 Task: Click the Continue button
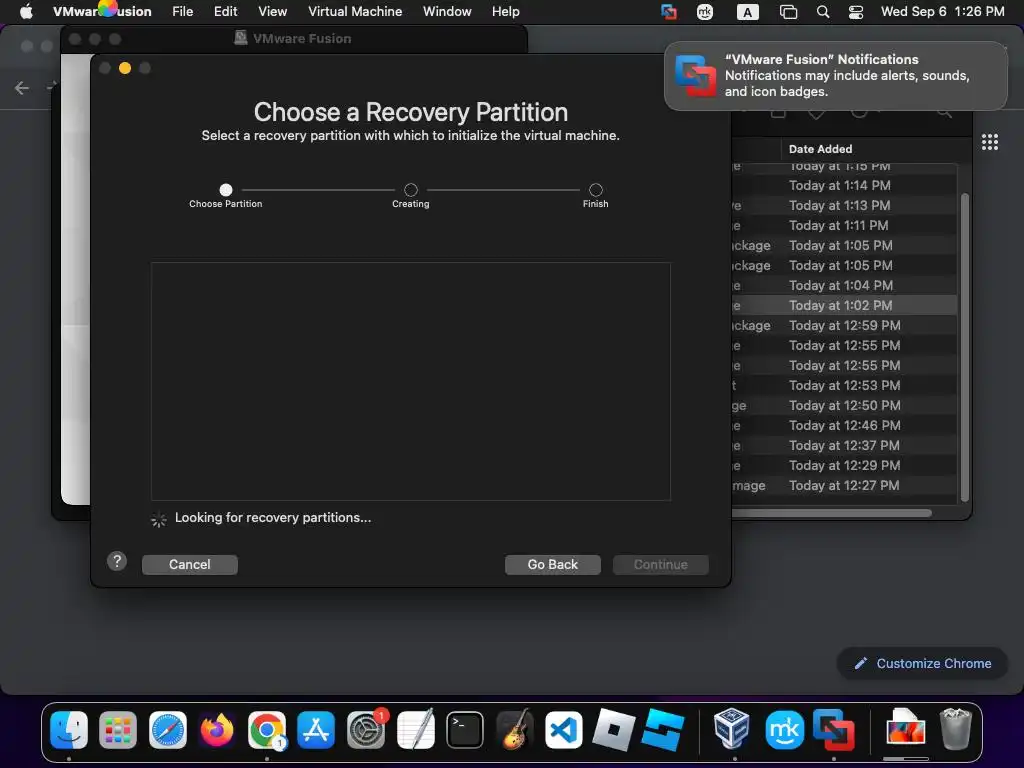660,564
